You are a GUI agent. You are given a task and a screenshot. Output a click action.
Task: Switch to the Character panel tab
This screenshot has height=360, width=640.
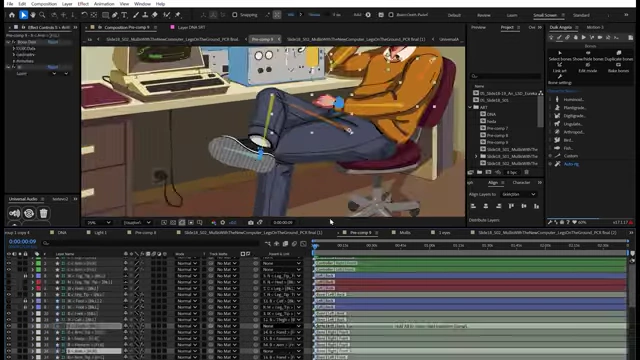[521, 182]
